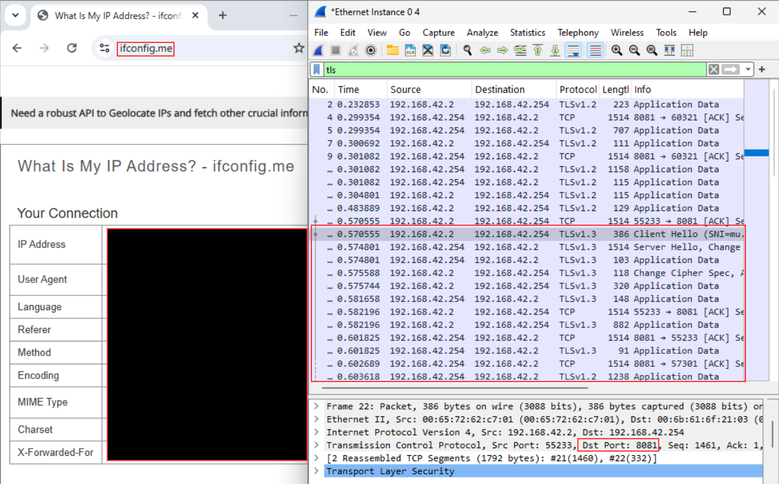Open the Help menu
This screenshot has width=779, height=484.
[698, 32]
